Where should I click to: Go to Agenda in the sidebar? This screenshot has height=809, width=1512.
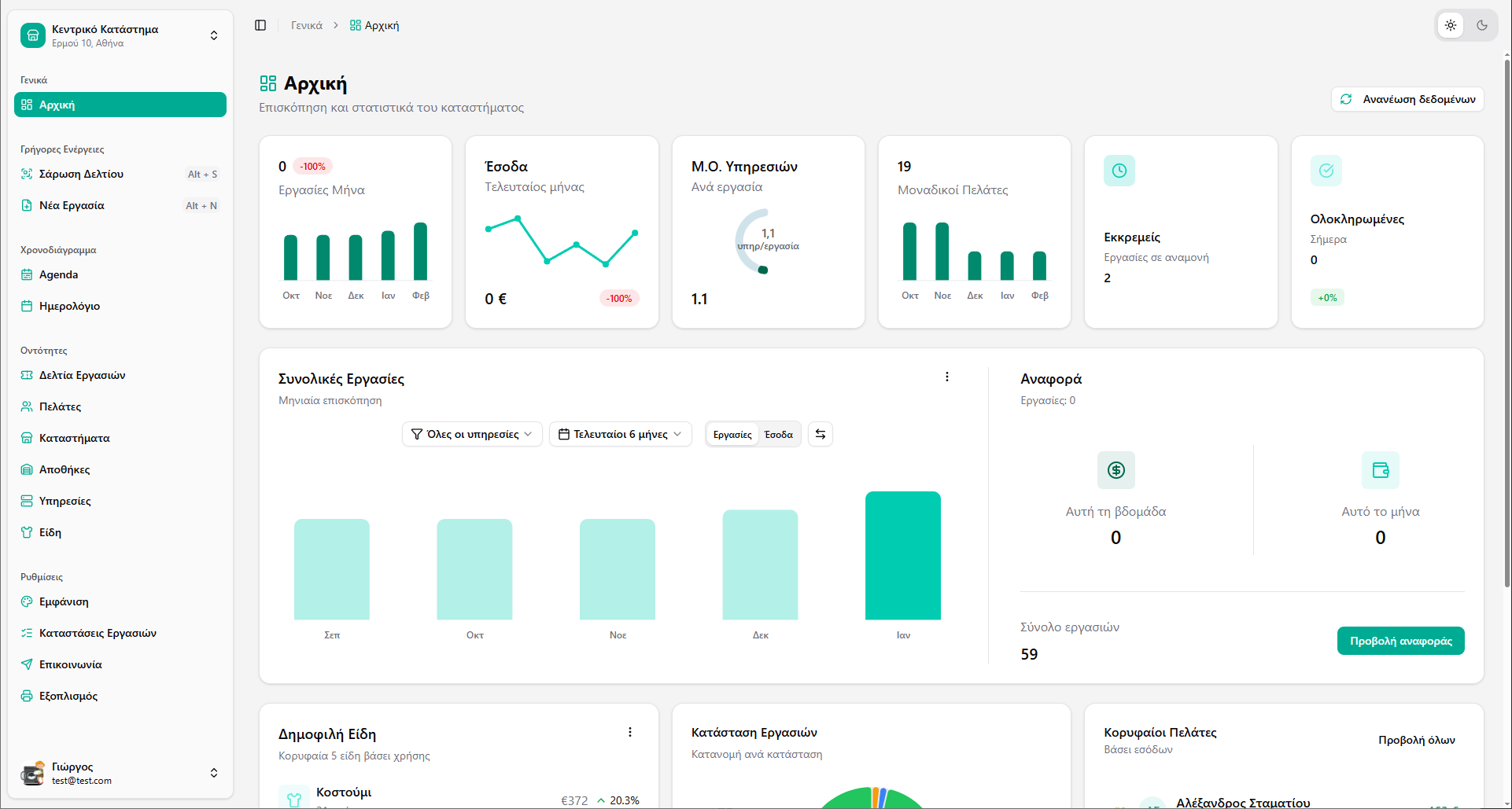pyautogui.click(x=120, y=274)
